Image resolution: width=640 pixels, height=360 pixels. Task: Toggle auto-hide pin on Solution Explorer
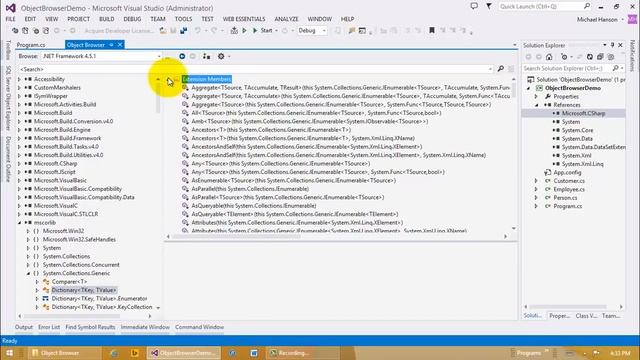pyautogui.click(x=612, y=45)
